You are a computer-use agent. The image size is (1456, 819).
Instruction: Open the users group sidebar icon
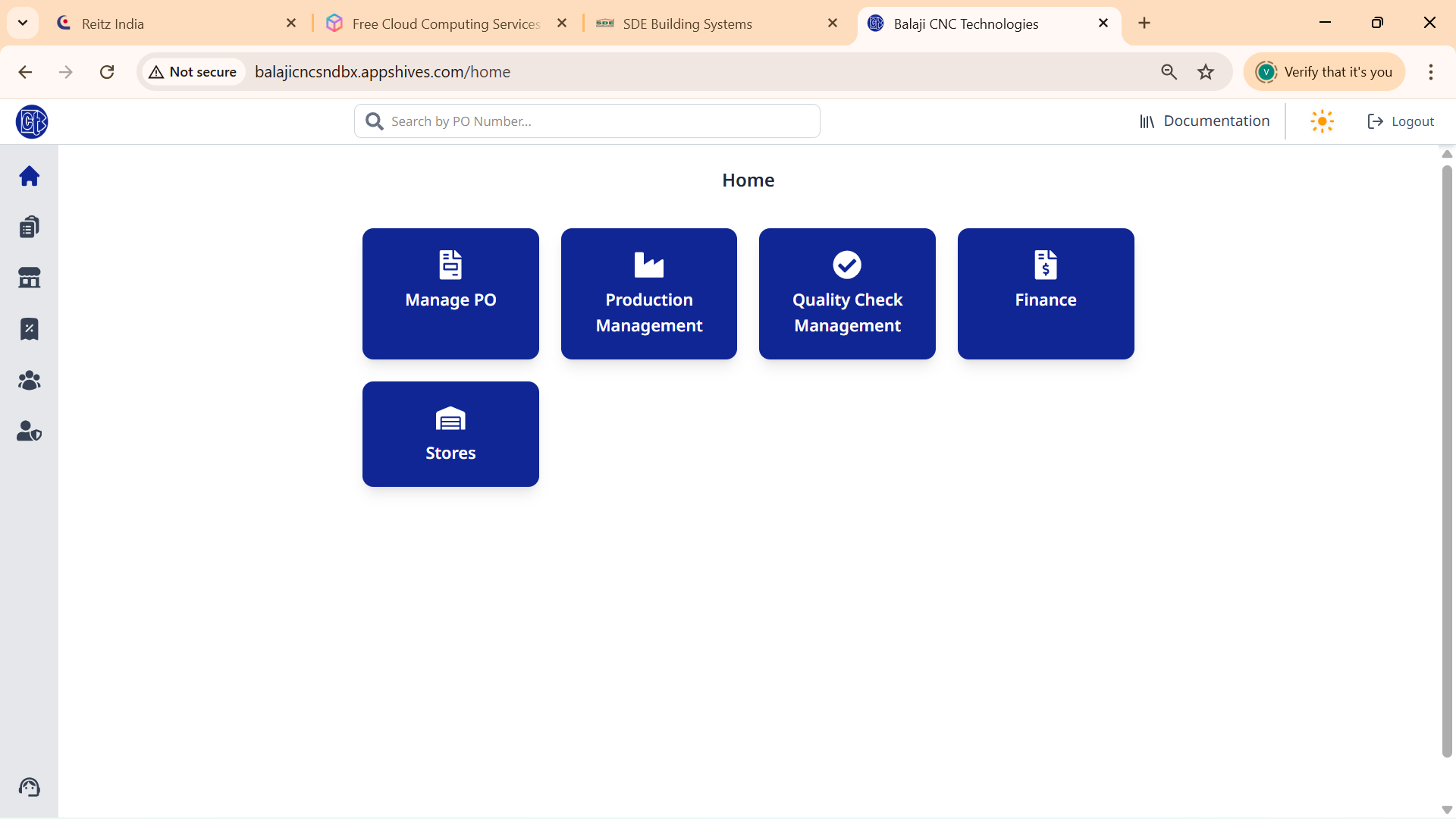(x=29, y=380)
